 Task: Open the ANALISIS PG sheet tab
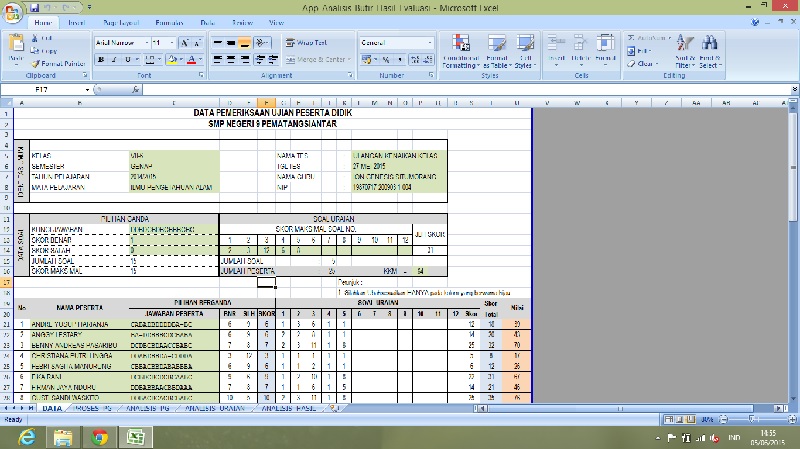pos(147,408)
